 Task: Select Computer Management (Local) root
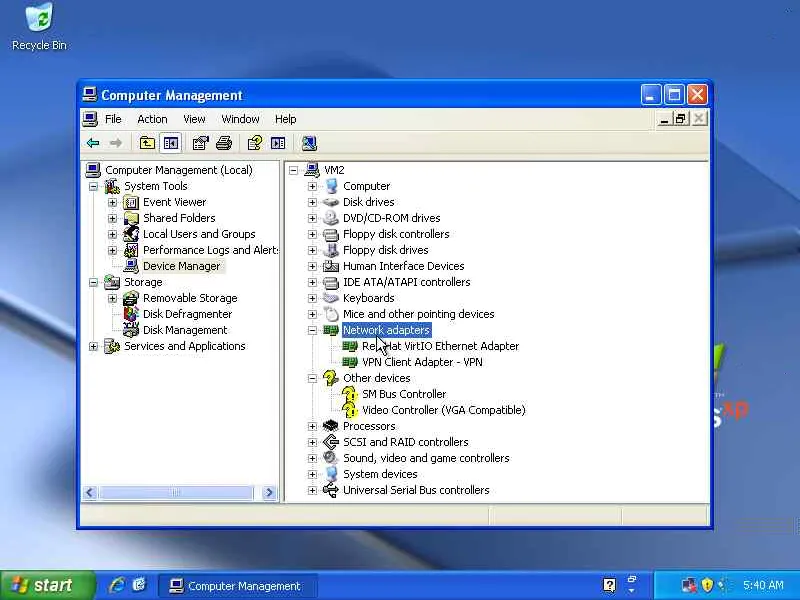[179, 170]
